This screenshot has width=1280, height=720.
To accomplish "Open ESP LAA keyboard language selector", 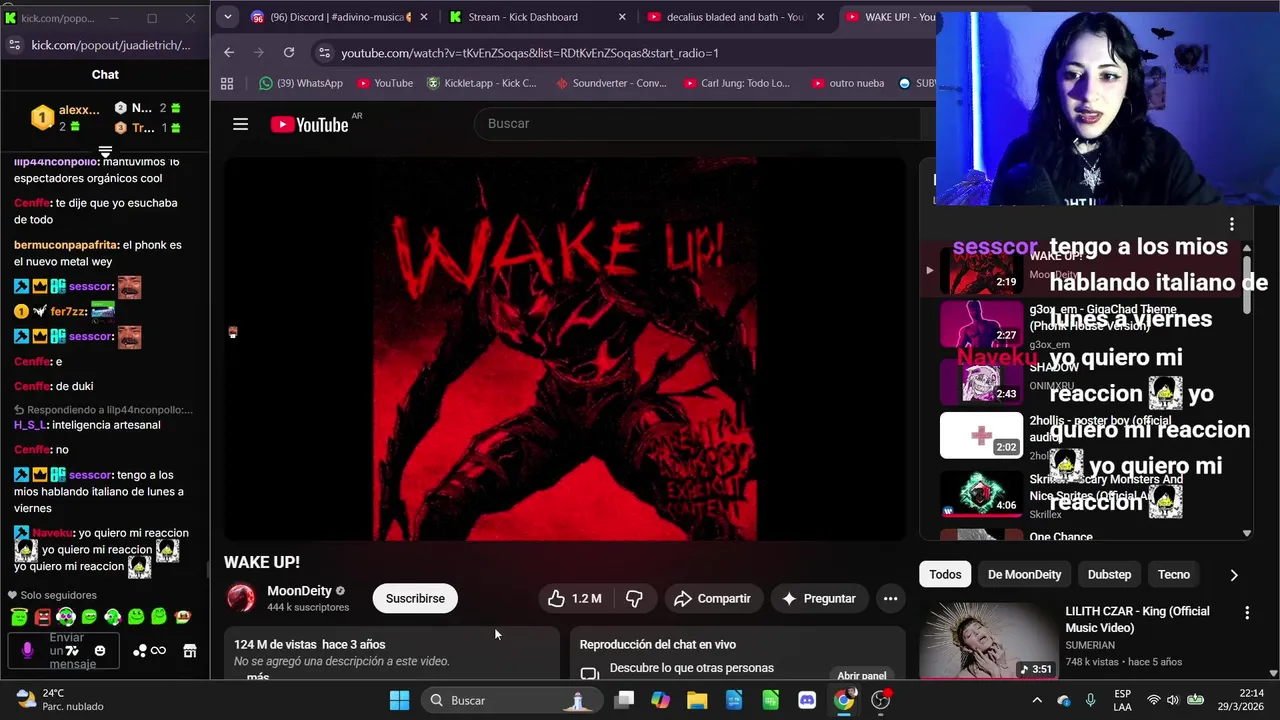I will pos(1123,700).
